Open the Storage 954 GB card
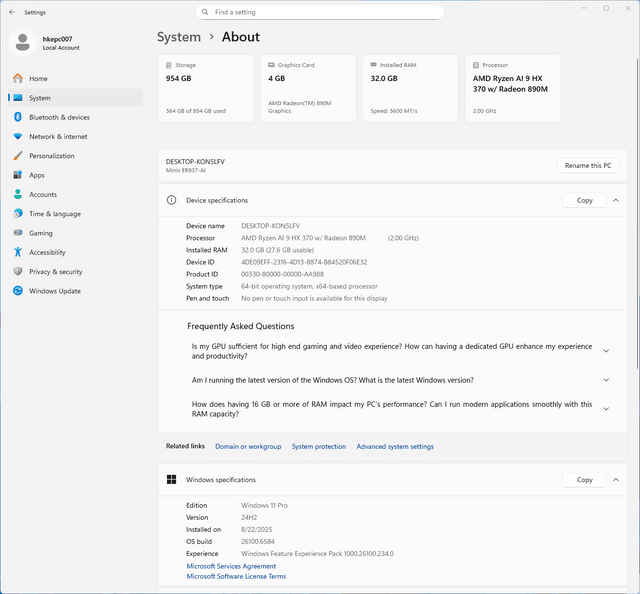 coord(206,88)
